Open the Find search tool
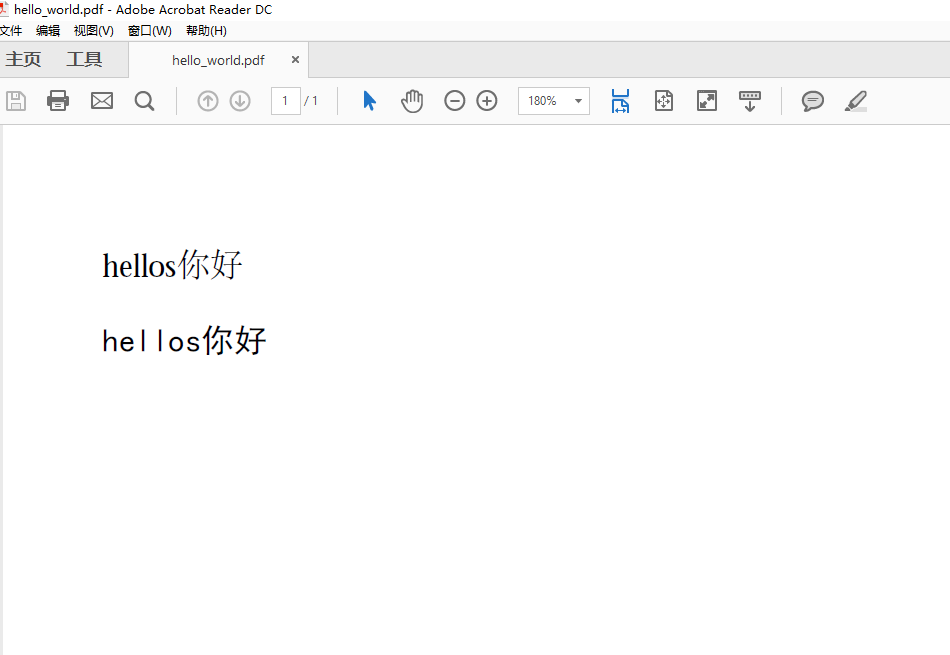Viewport: 950px width, 655px height. click(x=144, y=101)
